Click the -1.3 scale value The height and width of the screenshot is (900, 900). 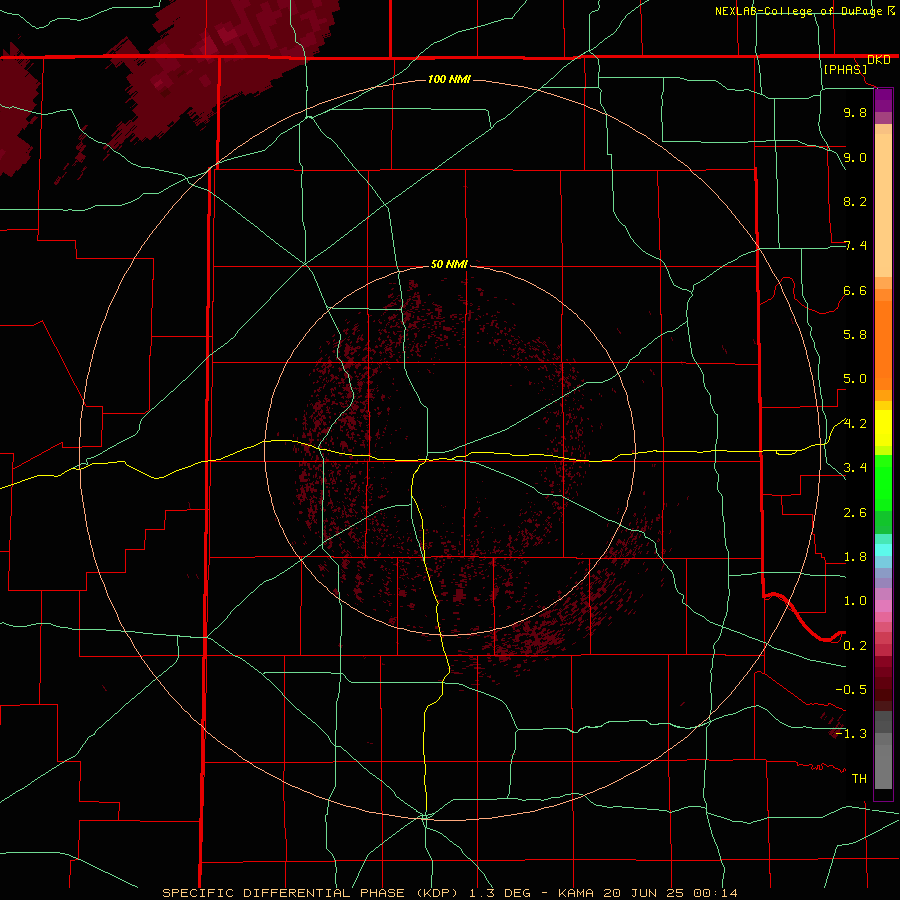pos(851,734)
